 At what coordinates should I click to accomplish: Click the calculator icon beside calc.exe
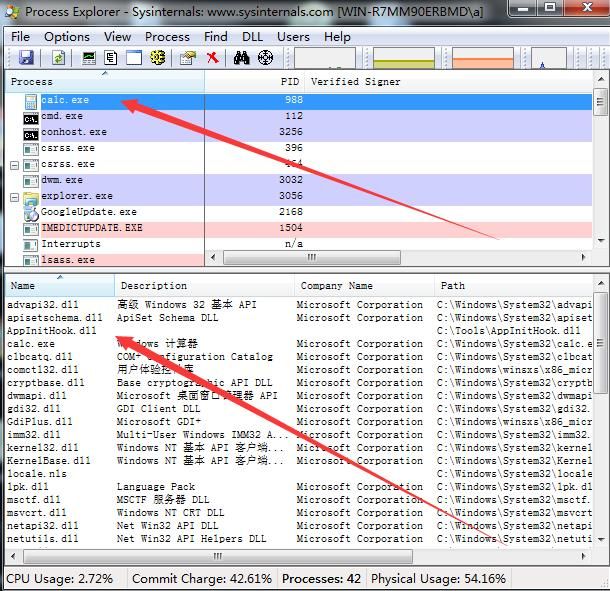(x=31, y=101)
